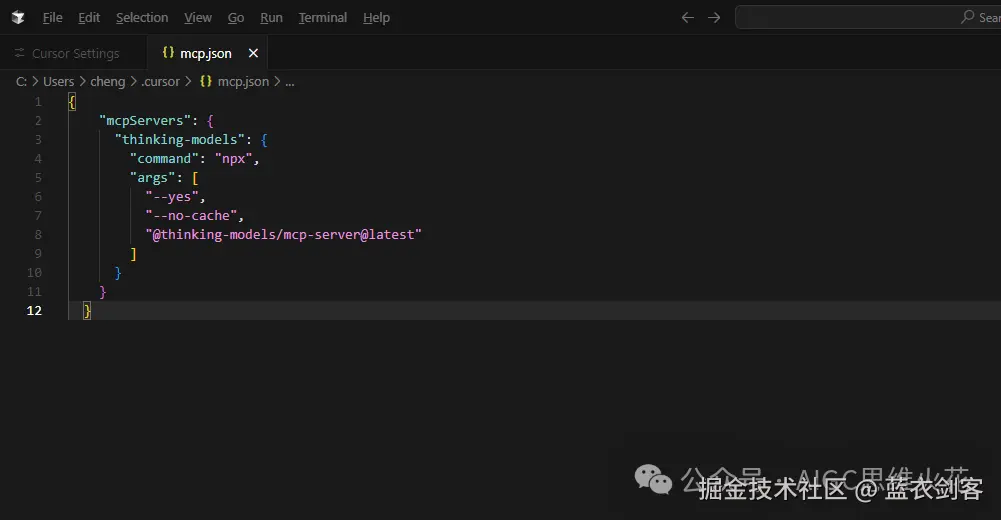Click the braces icon on mcp.json tab

[168, 52]
